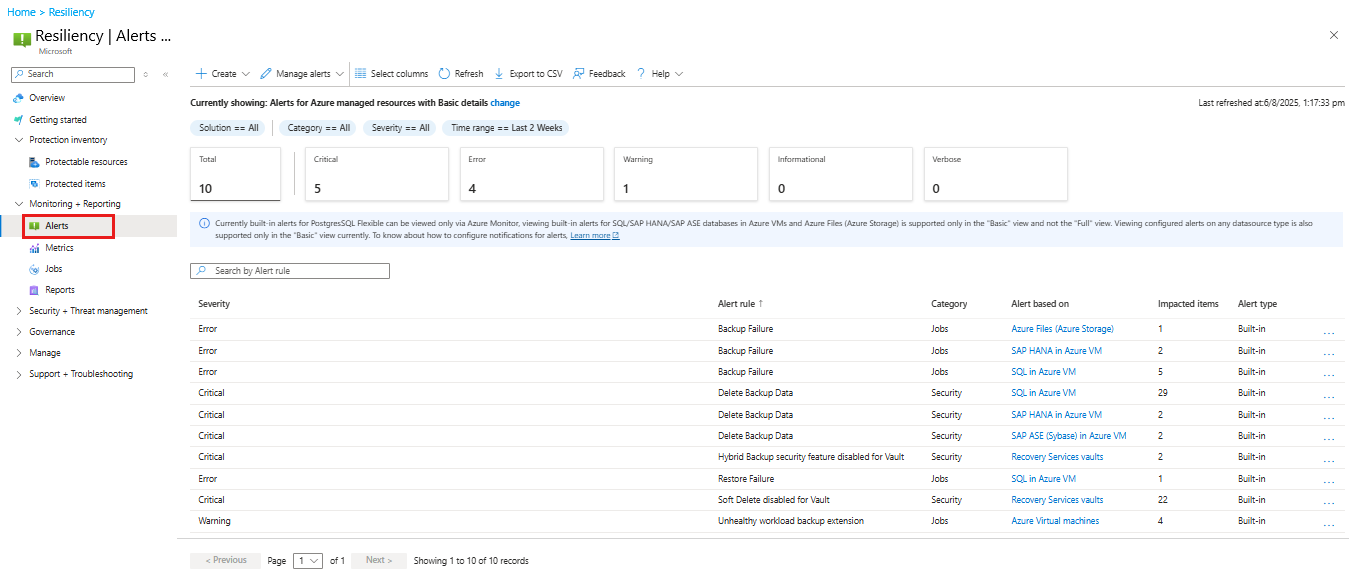This screenshot has height=570, width=1349.
Task: Click in the Search by Alert rule field
Action: pyautogui.click(x=290, y=271)
